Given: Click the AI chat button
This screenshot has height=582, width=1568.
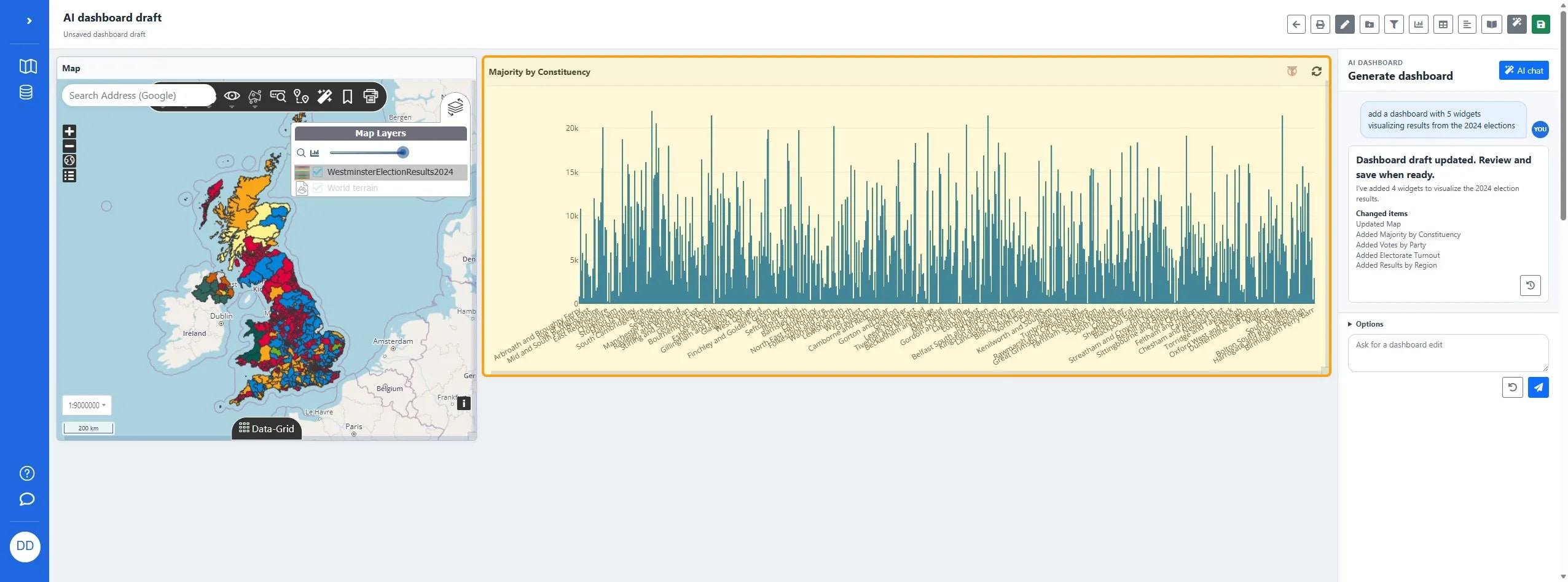Looking at the screenshot, I should (x=1523, y=71).
